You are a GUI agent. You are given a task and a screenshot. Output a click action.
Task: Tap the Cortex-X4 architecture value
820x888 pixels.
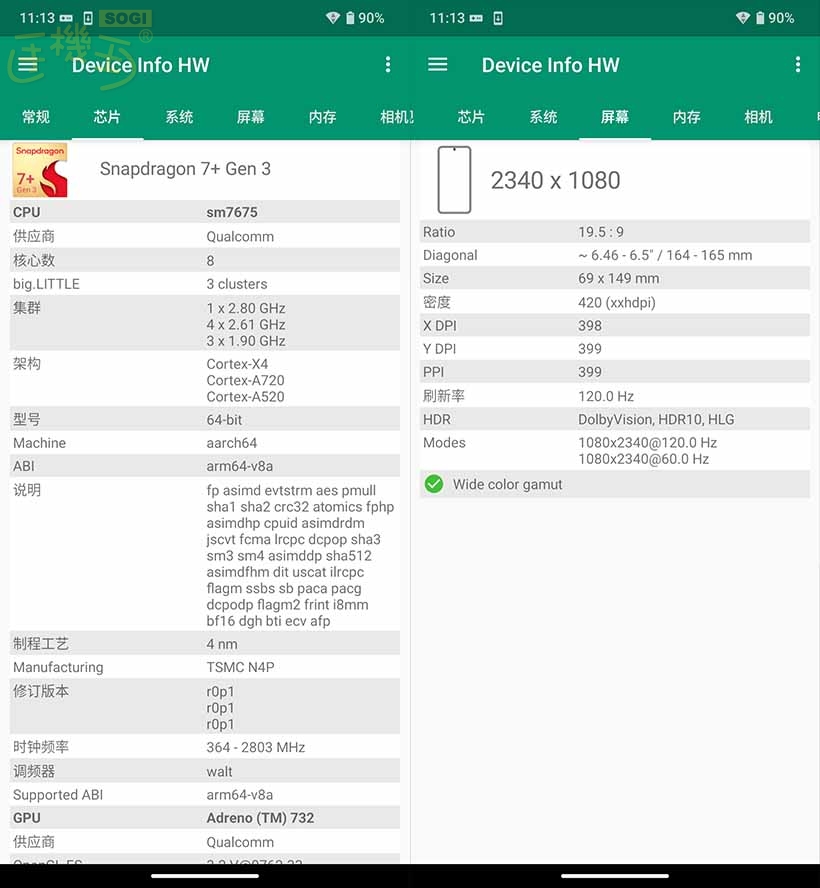click(237, 364)
